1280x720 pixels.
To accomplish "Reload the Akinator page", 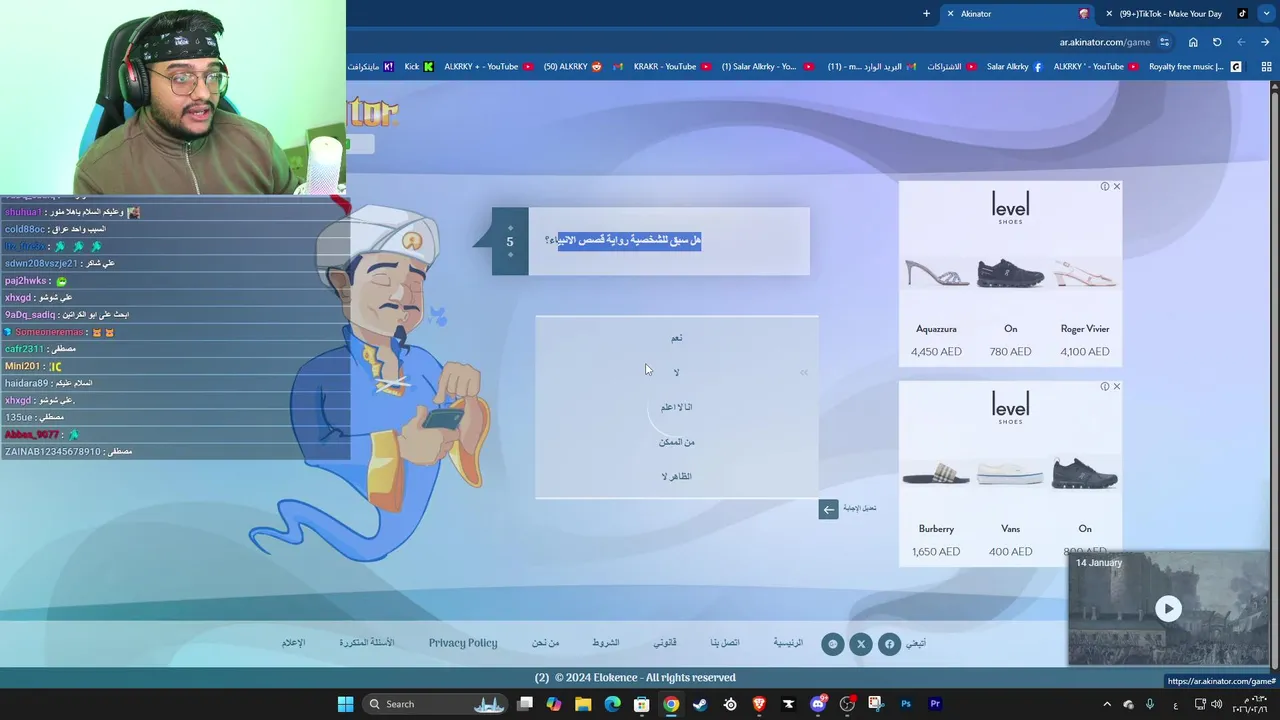I will click(1217, 42).
